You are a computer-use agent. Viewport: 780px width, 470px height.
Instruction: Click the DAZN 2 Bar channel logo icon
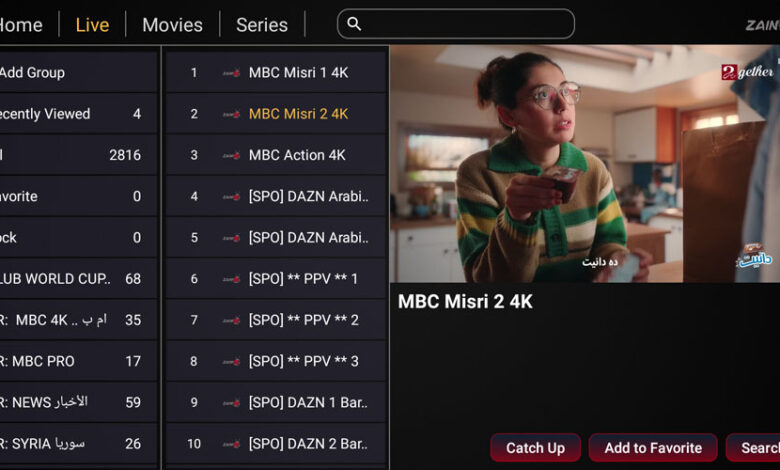(231, 444)
